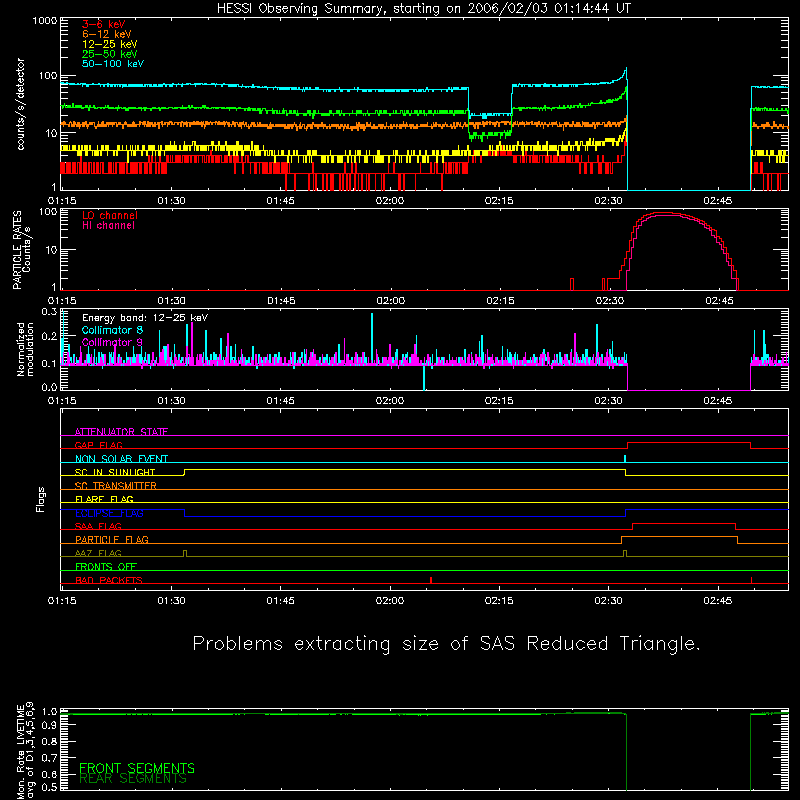Click the ATTENUATOR STATE flag label
Image resolution: width=800 pixels, height=800 pixels.
tap(121, 432)
